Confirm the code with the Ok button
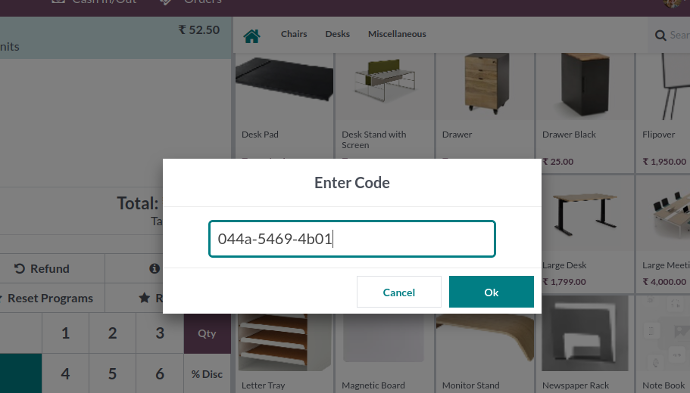 pyautogui.click(x=491, y=292)
